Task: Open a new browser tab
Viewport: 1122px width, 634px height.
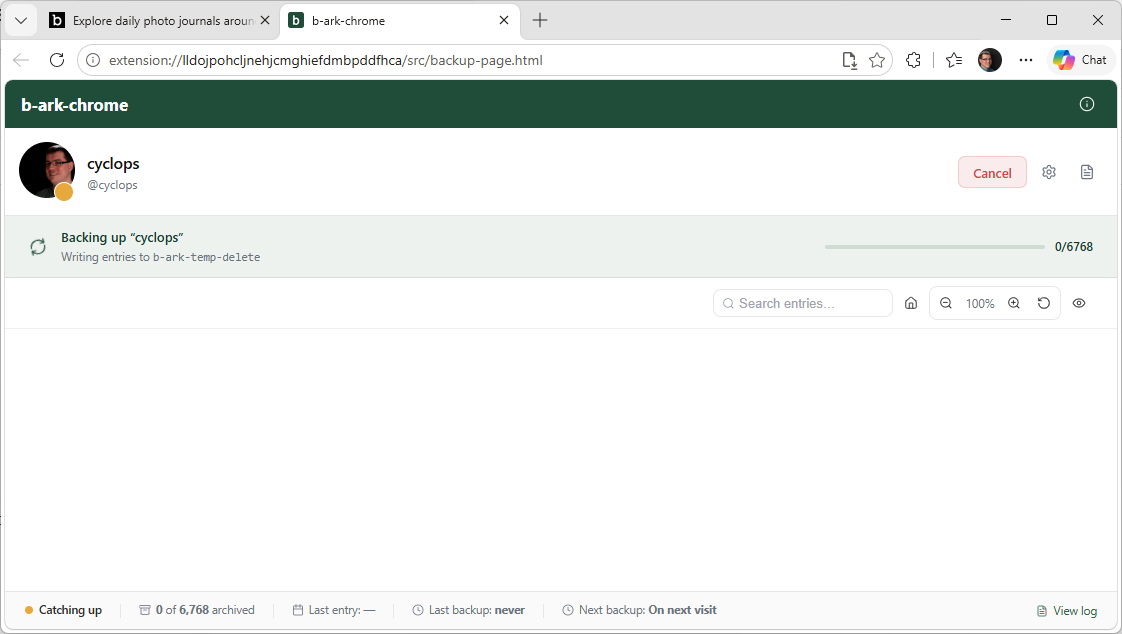Action: 540,20
